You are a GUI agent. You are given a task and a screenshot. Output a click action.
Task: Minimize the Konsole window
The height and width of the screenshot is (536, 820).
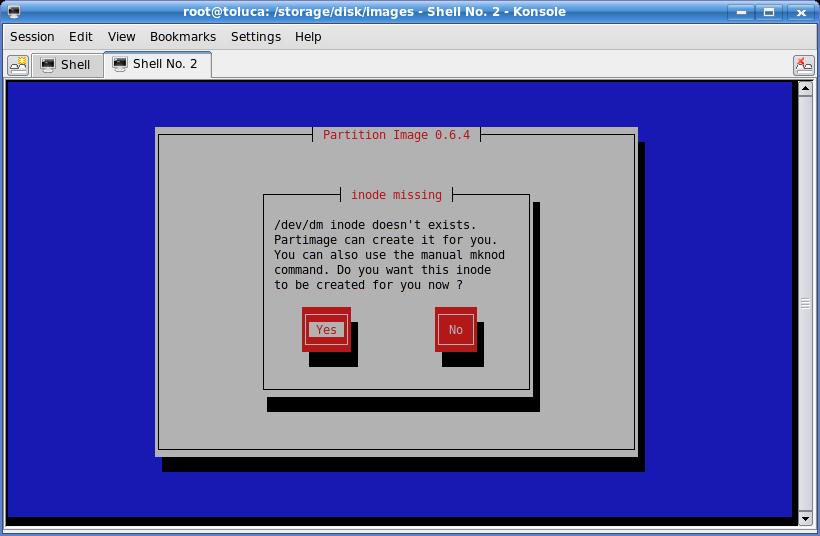[741, 12]
